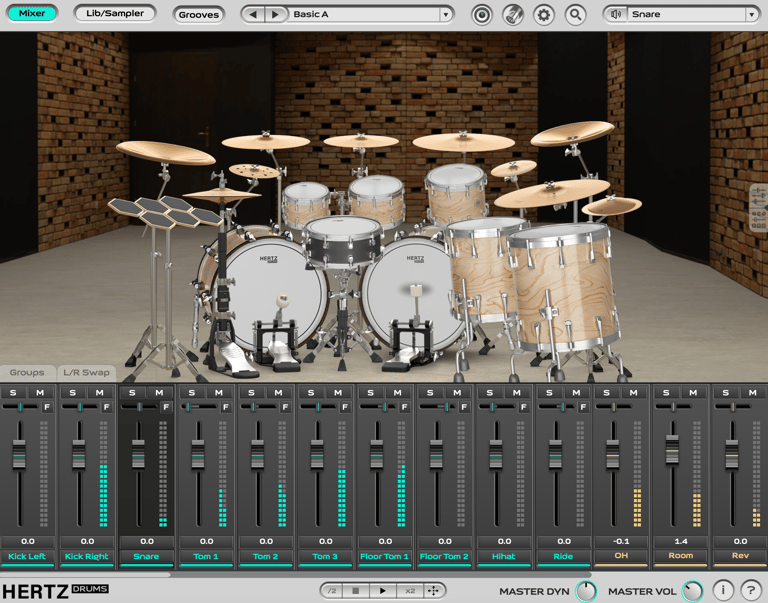Adjust the Master Vol knob

[x=693, y=591]
